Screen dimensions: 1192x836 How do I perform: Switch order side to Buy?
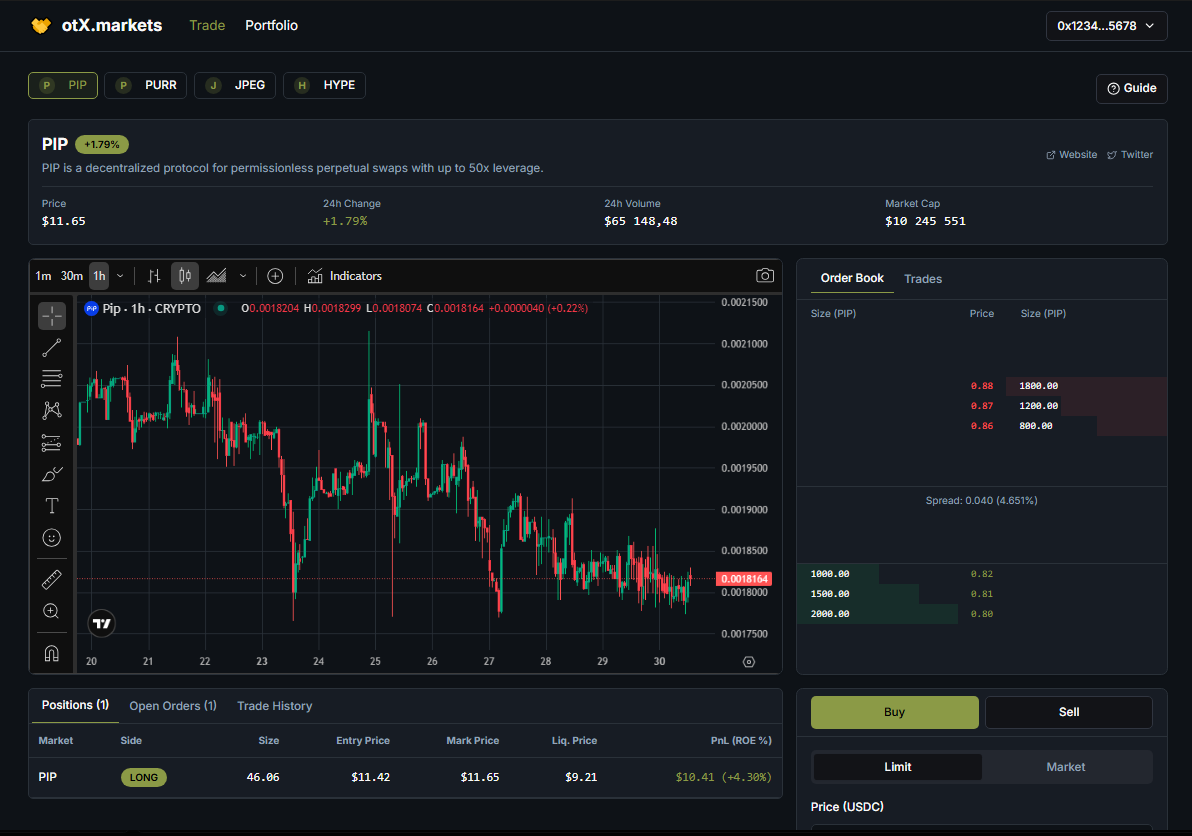pyautogui.click(x=895, y=712)
